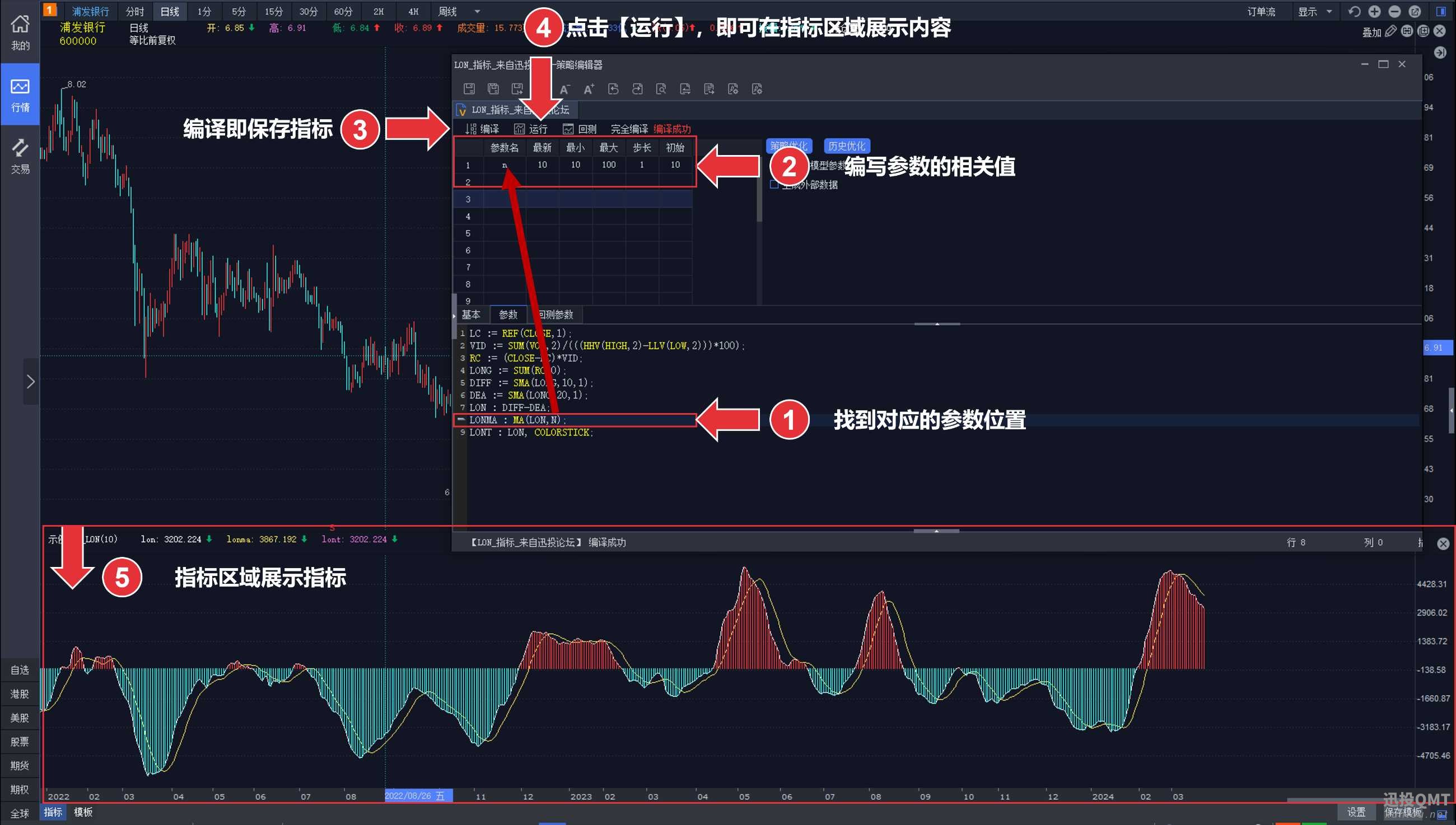The image size is (1456, 825).
Task: Click the decrease font size A- icon
Action: click(x=564, y=89)
